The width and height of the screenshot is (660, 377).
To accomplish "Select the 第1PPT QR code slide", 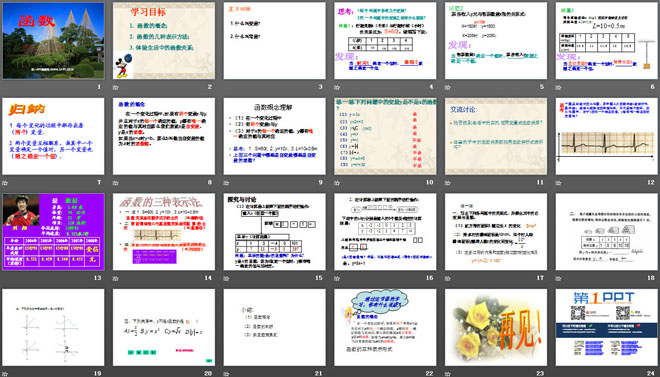I will [x=607, y=327].
